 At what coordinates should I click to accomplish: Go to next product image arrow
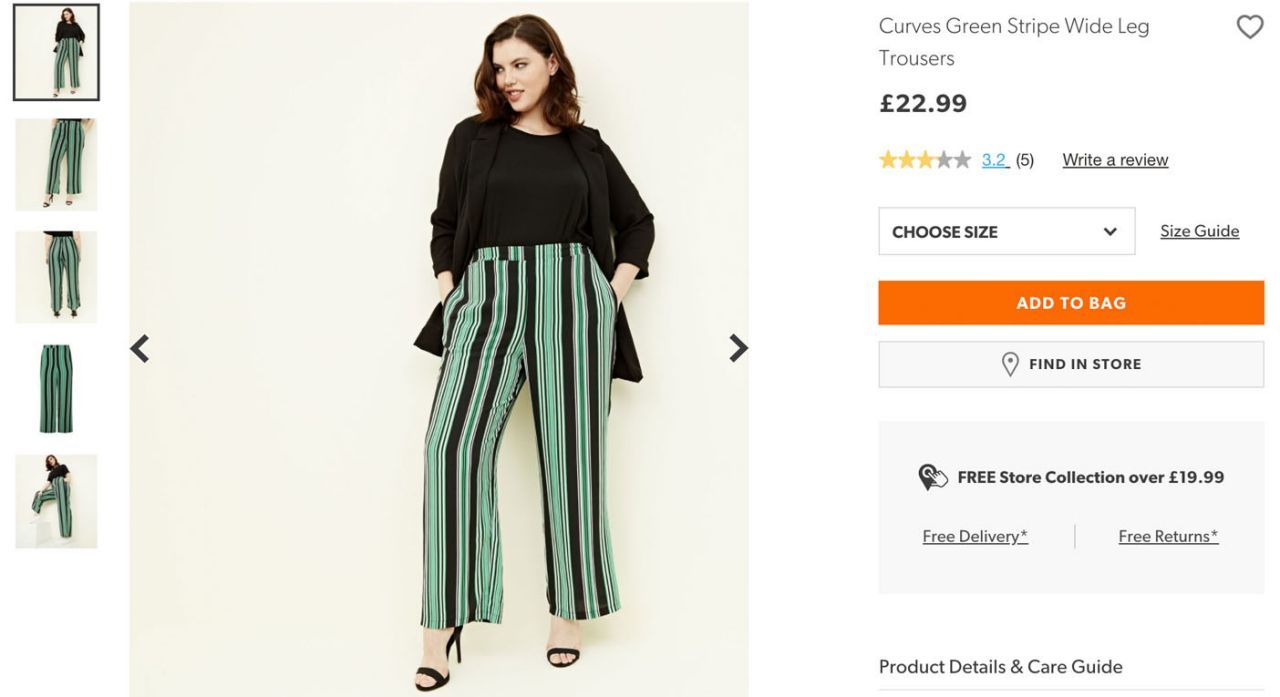coord(738,348)
